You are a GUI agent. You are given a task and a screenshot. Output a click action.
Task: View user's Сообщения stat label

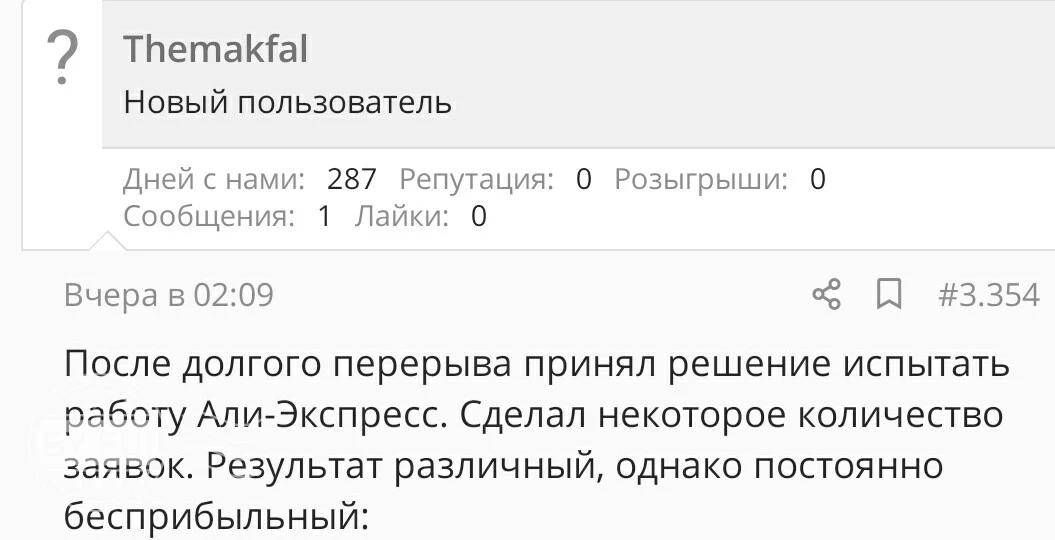pos(209,217)
